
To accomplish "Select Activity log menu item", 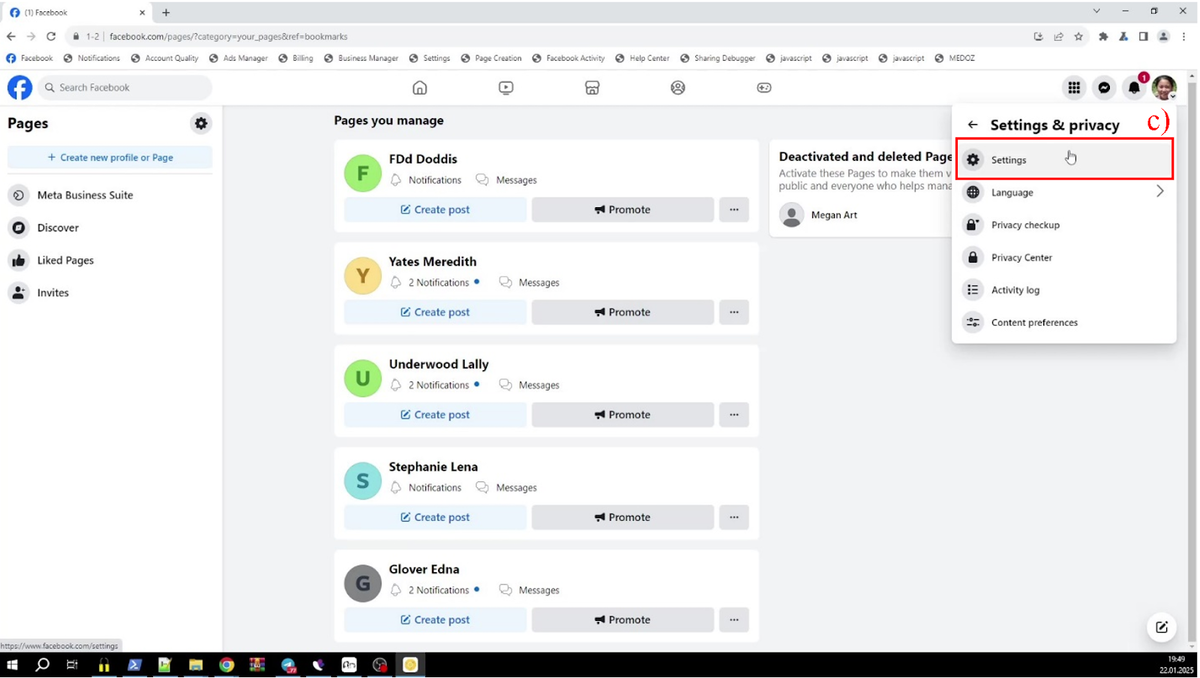I will pos(1064,290).
